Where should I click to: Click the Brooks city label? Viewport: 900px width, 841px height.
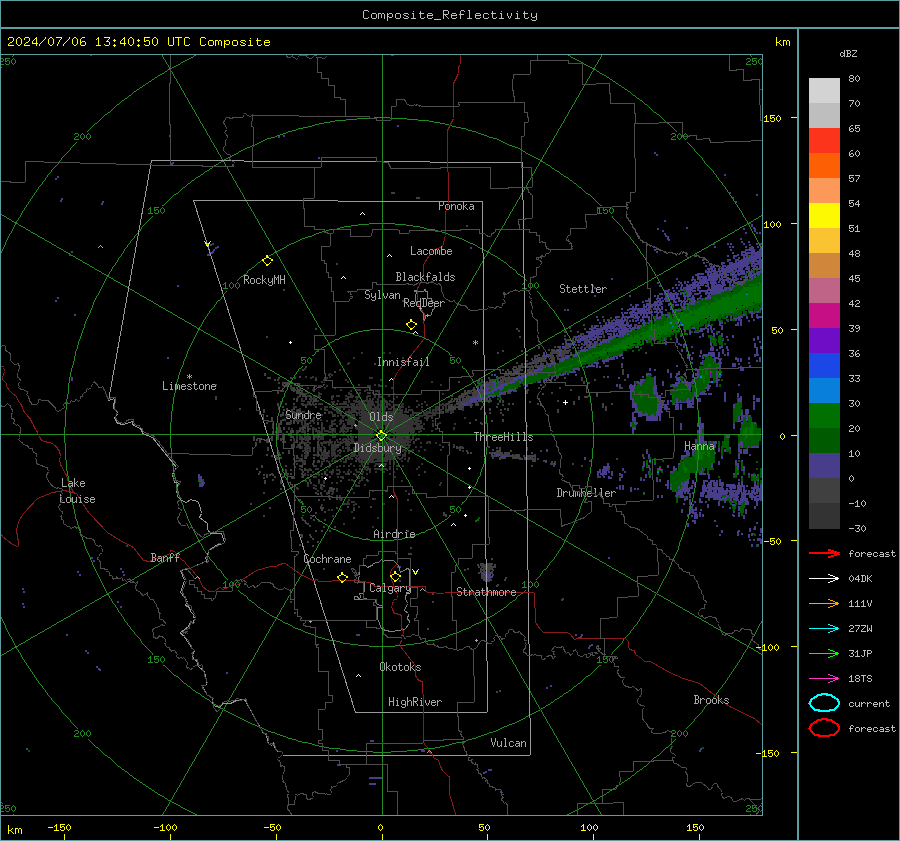(711, 700)
